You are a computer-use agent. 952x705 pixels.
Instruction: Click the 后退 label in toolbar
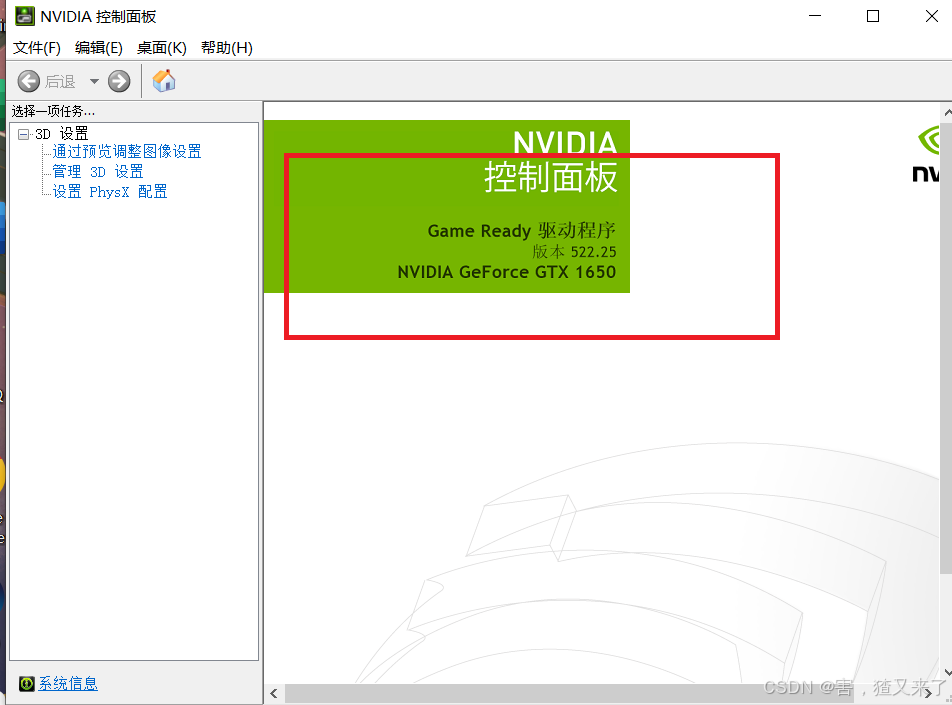(60, 81)
